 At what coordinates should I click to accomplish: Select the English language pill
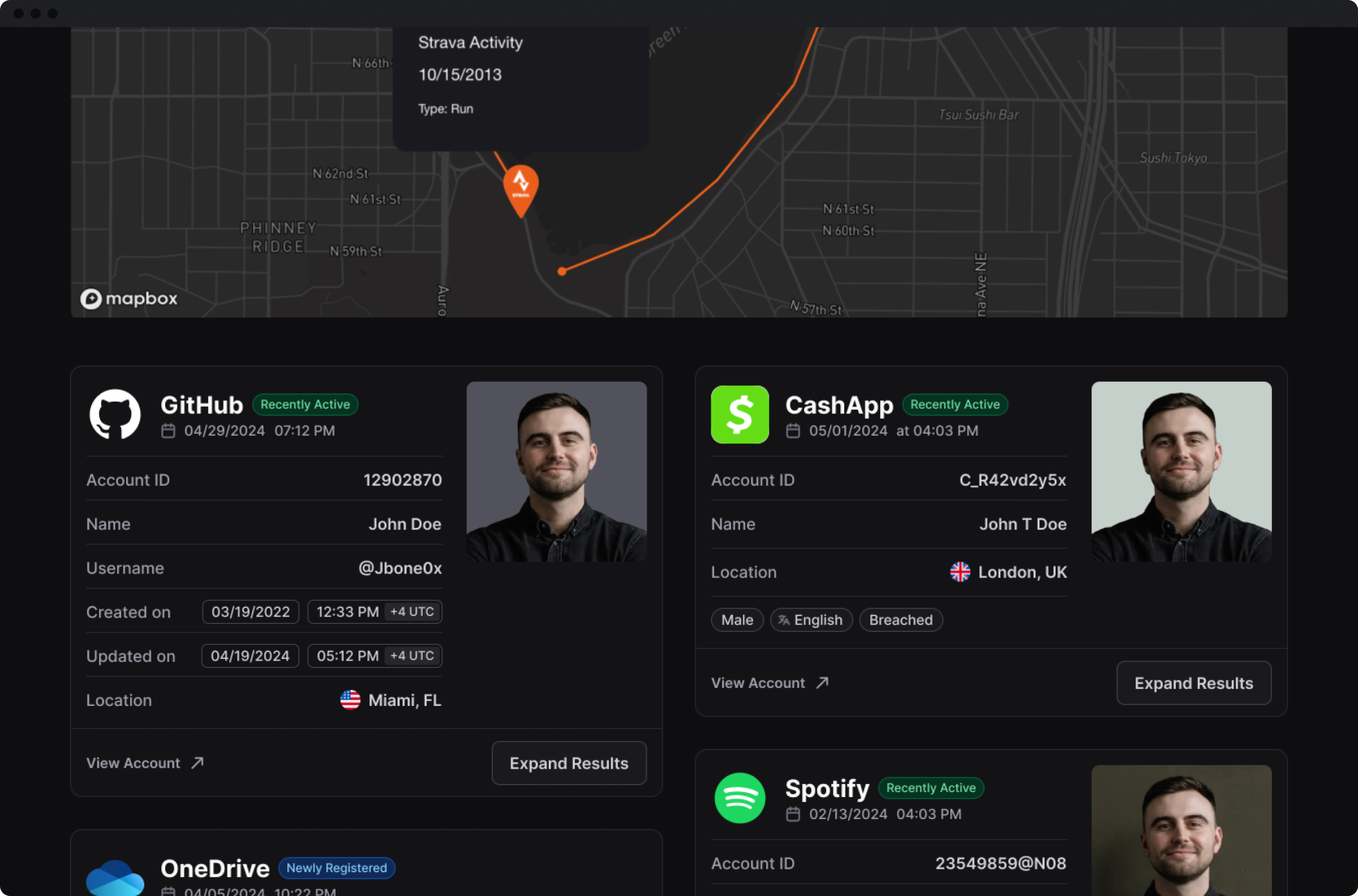click(811, 620)
